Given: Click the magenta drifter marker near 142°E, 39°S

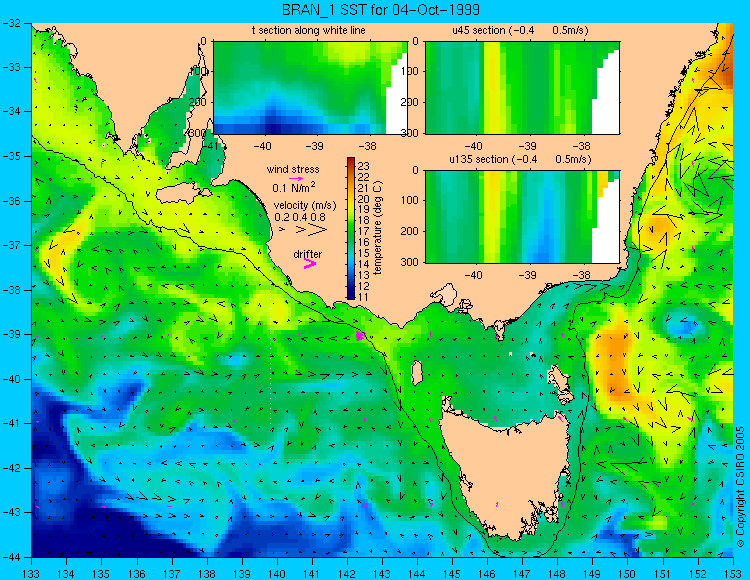Looking at the screenshot, I should coord(360,336).
